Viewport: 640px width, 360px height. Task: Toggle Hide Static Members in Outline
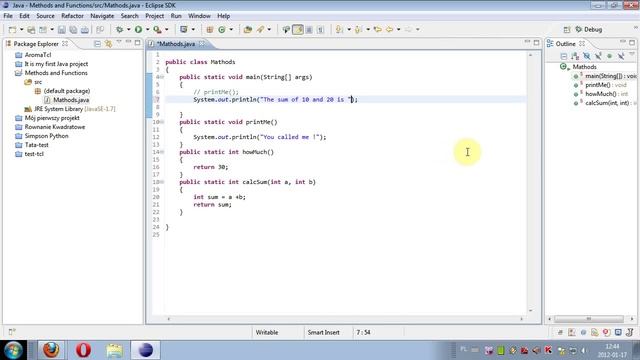(598, 56)
